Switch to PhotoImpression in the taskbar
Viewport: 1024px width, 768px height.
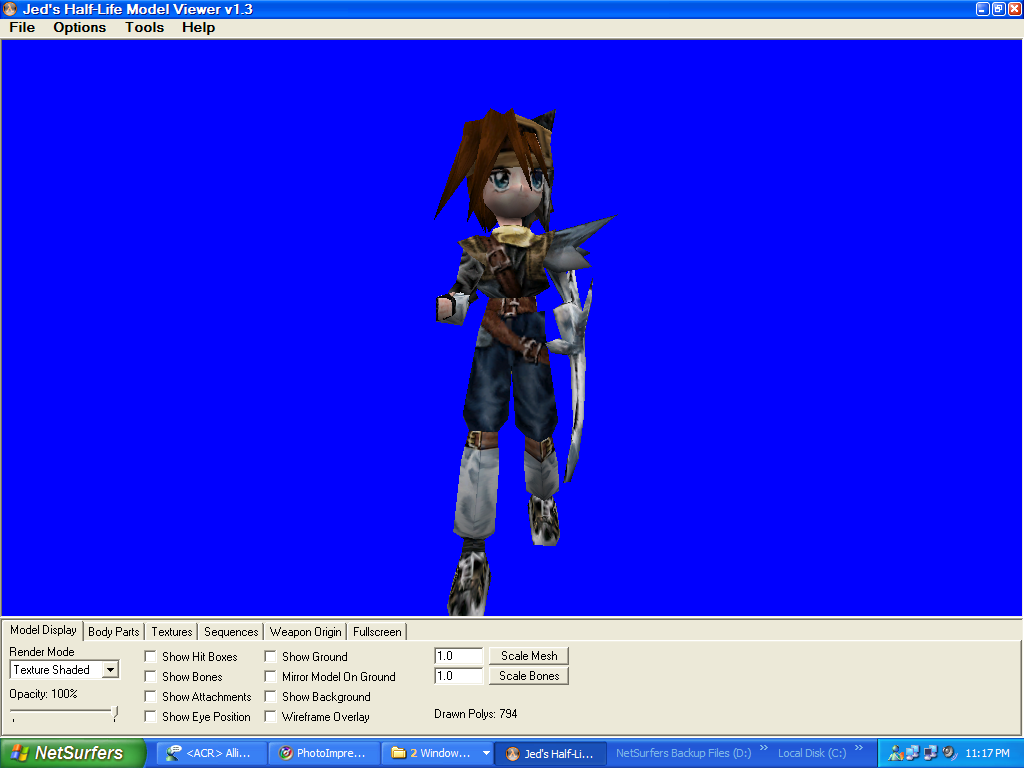[325, 753]
